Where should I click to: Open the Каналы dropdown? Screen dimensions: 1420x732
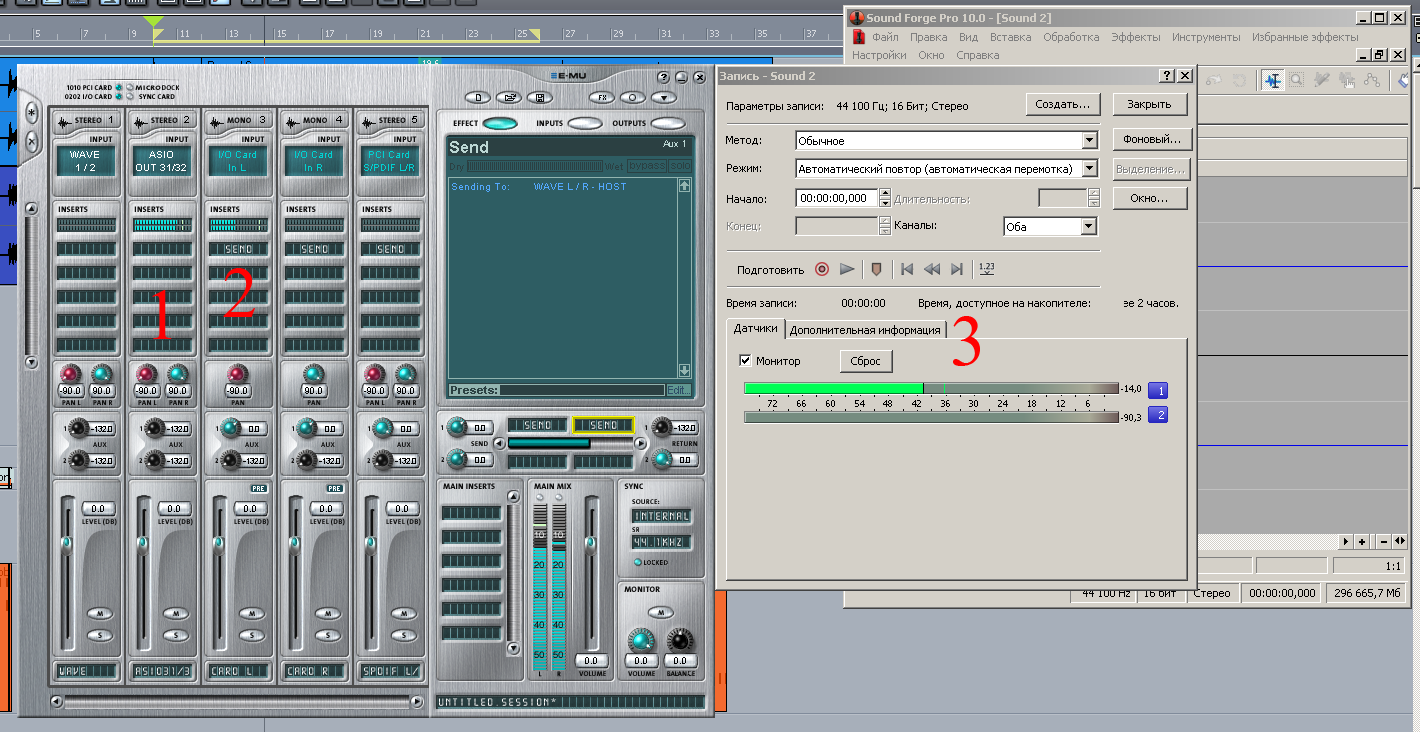click(1088, 227)
